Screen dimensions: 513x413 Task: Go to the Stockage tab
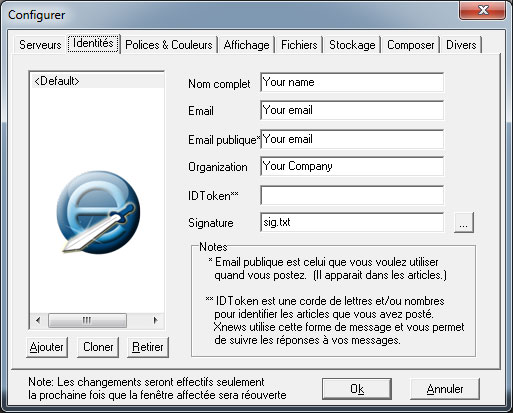click(x=352, y=45)
